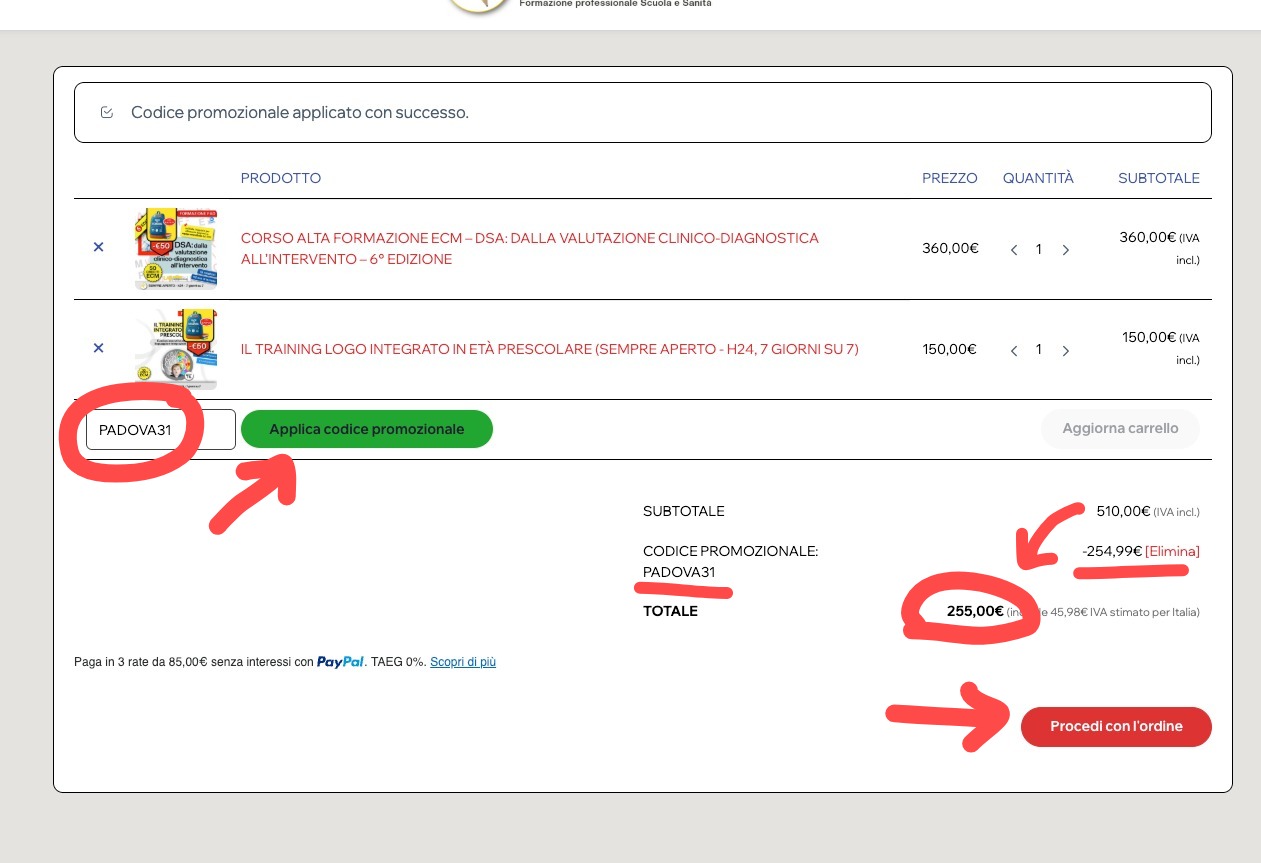Click Procedi con l'ordine button
Screen dimensions: 1261x863
coord(1115,726)
